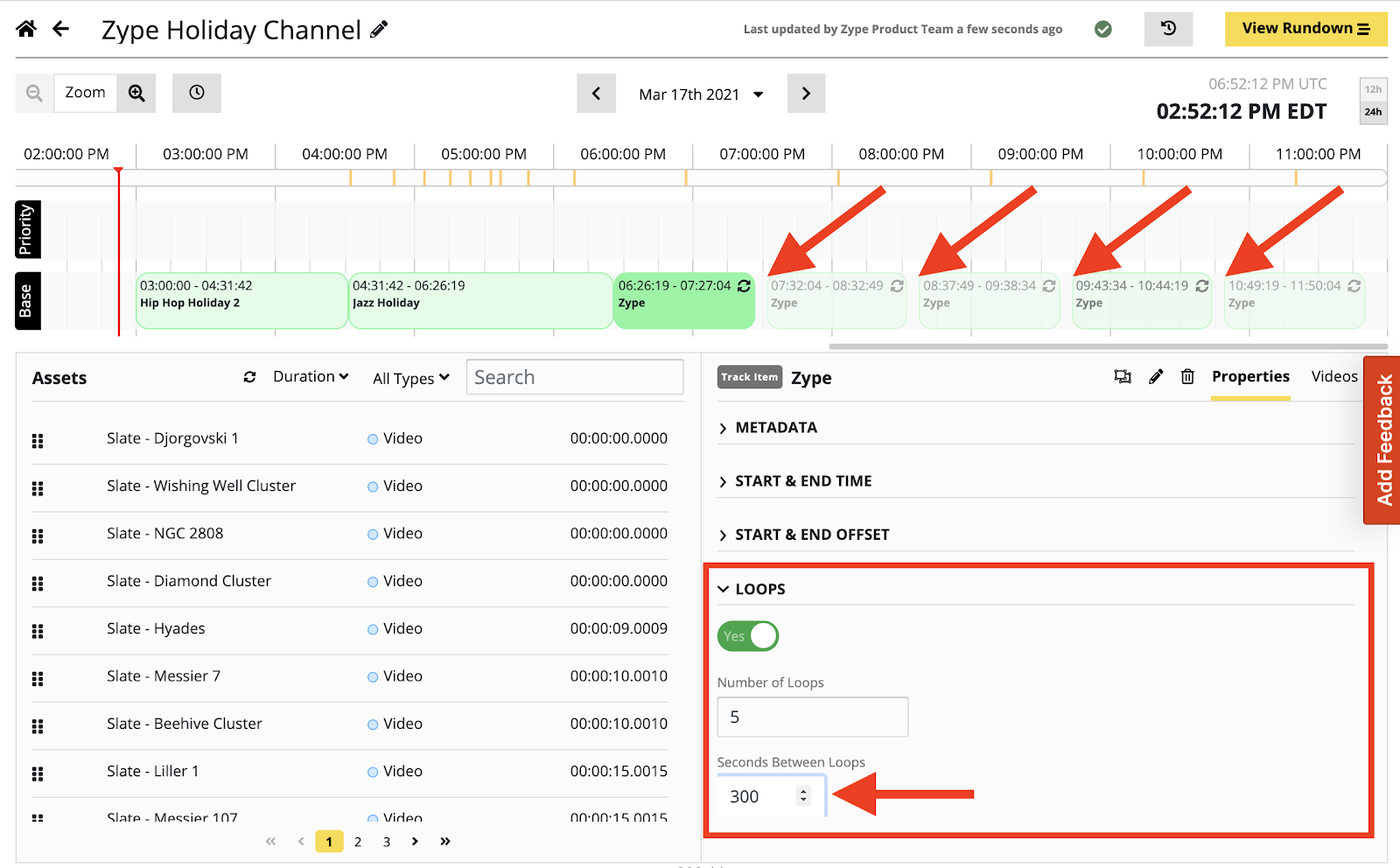Viewport: 1400px width, 868px height.
Task: Switch to the Properties tab
Action: tap(1250, 376)
